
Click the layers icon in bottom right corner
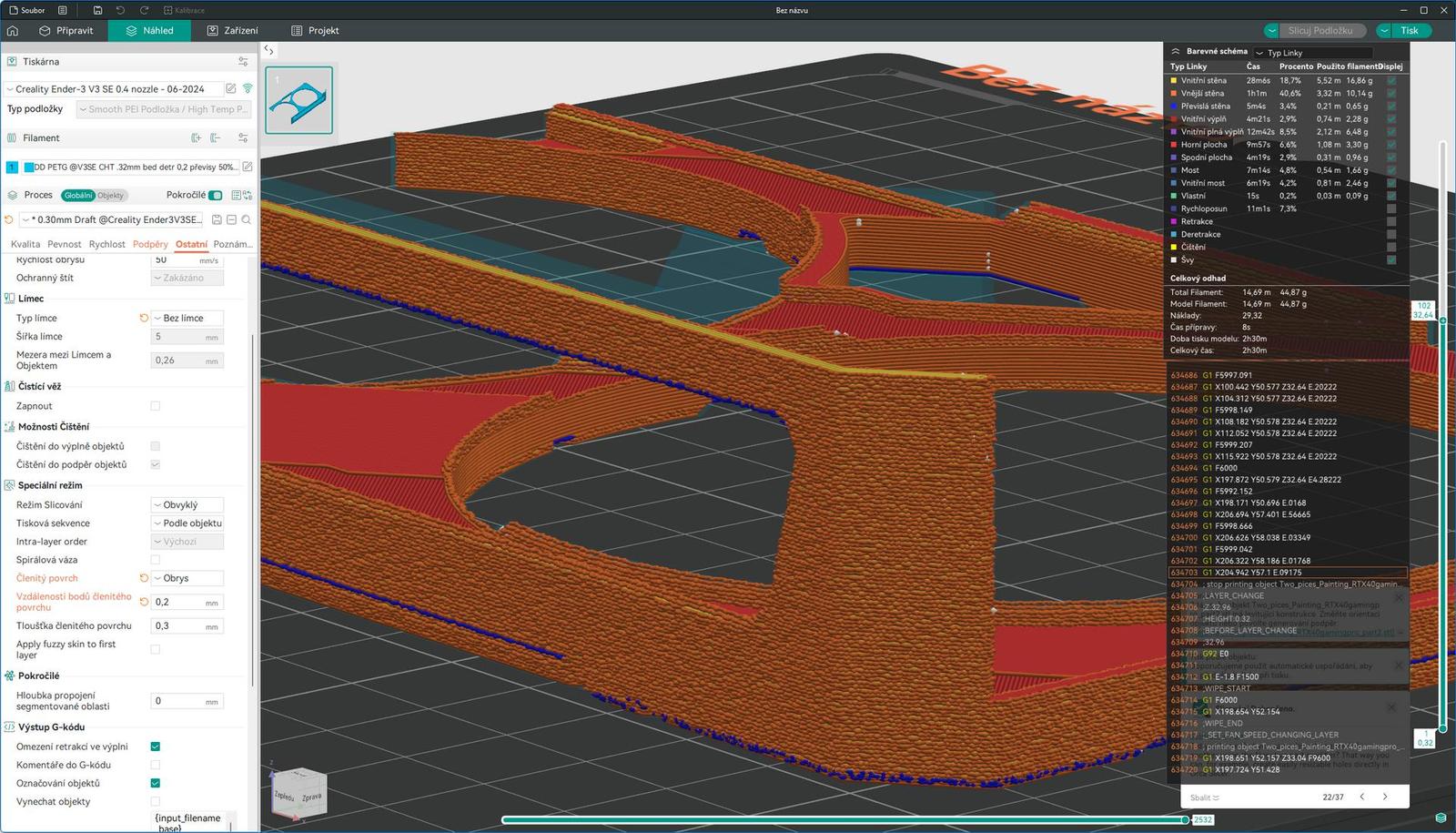(x=1441, y=818)
